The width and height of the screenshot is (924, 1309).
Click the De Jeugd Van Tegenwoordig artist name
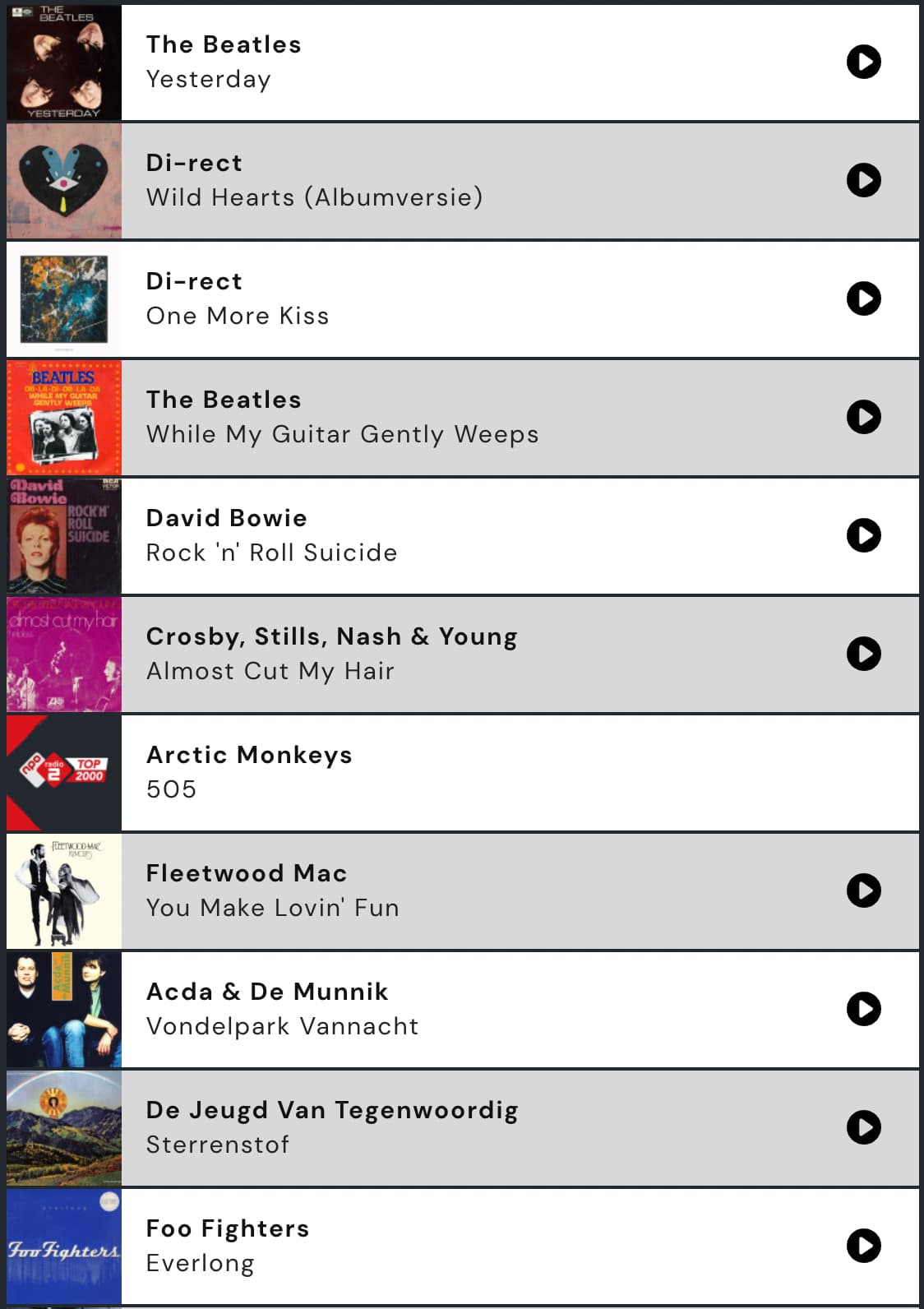[332, 1110]
